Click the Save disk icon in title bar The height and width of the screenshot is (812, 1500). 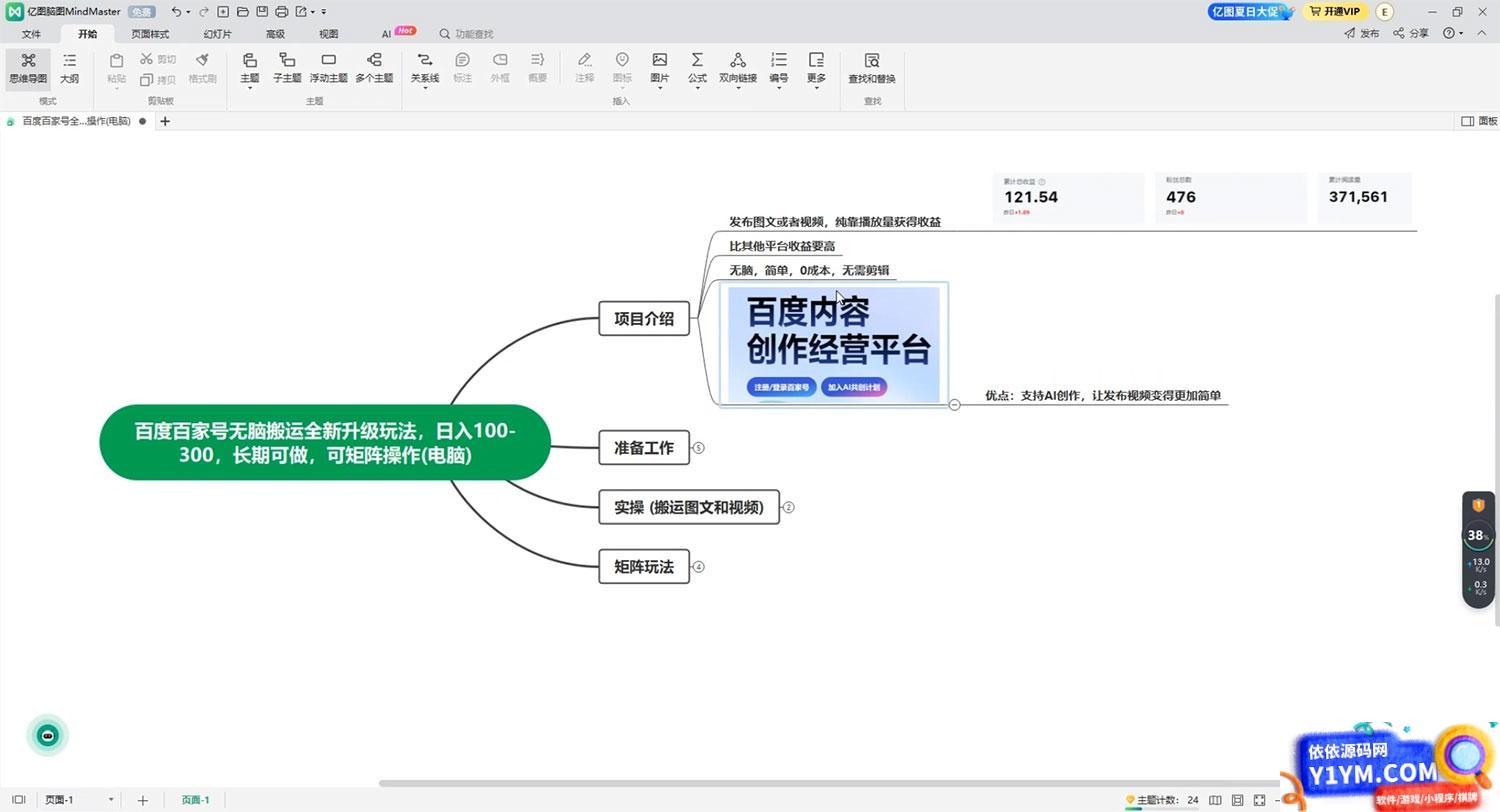click(x=261, y=12)
